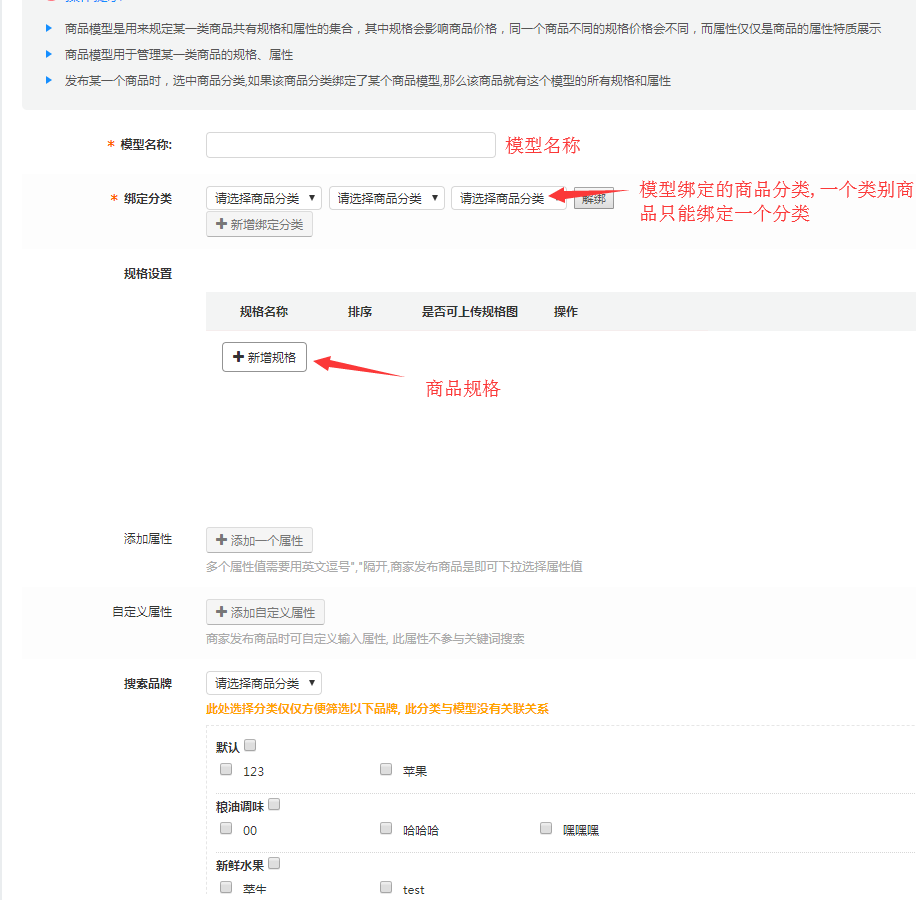Check the test brand checkbox
The image size is (916, 900).
(x=386, y=887)
